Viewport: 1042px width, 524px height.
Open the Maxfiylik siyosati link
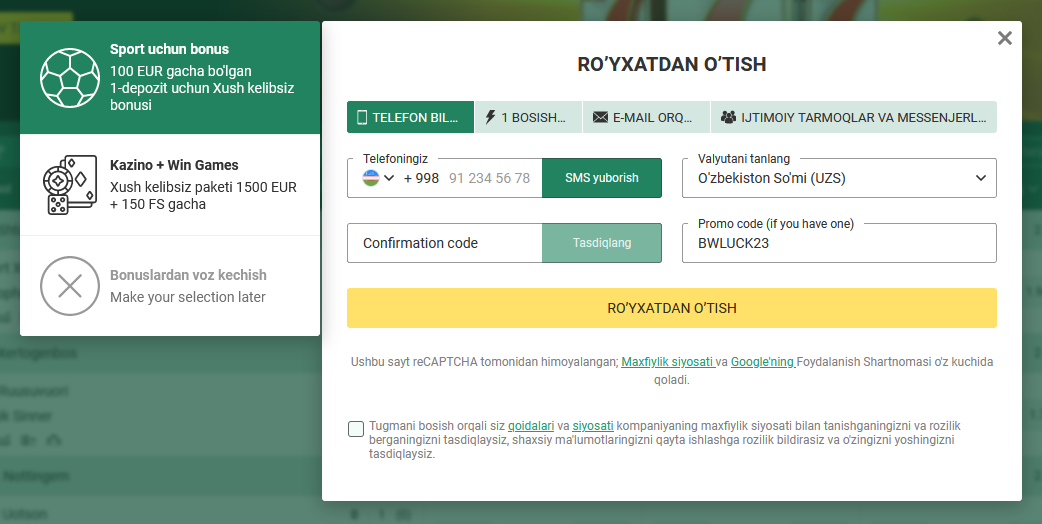pos(667,362)
